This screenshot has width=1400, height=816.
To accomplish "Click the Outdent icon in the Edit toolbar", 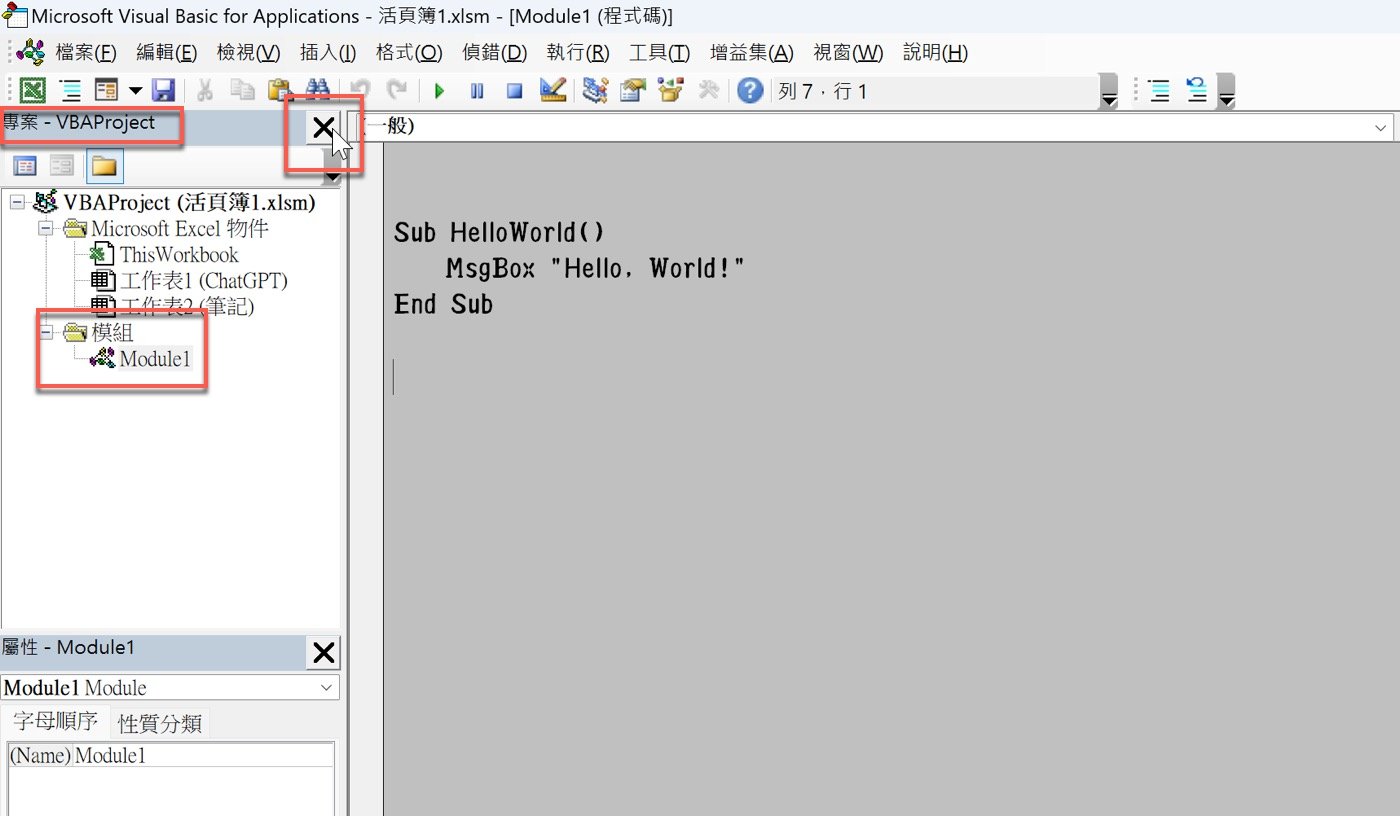I will coord(1196,91).
